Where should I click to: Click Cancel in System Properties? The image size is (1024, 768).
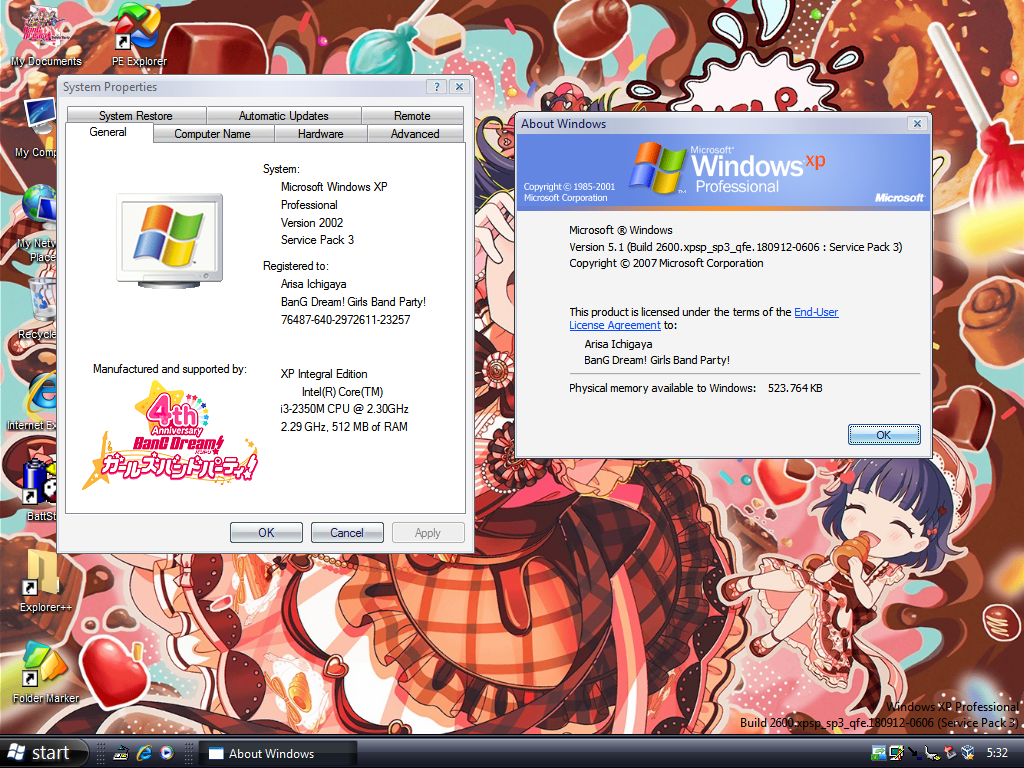point(347,533)
